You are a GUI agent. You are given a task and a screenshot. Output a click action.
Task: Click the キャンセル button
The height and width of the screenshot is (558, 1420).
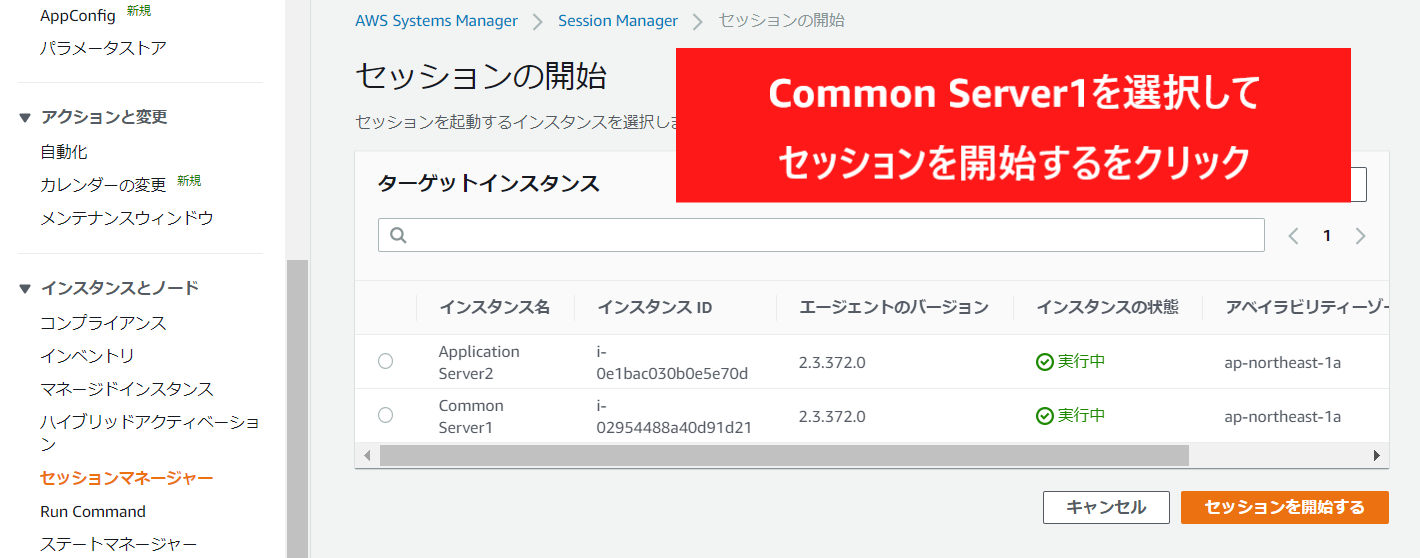point(1105,507)
